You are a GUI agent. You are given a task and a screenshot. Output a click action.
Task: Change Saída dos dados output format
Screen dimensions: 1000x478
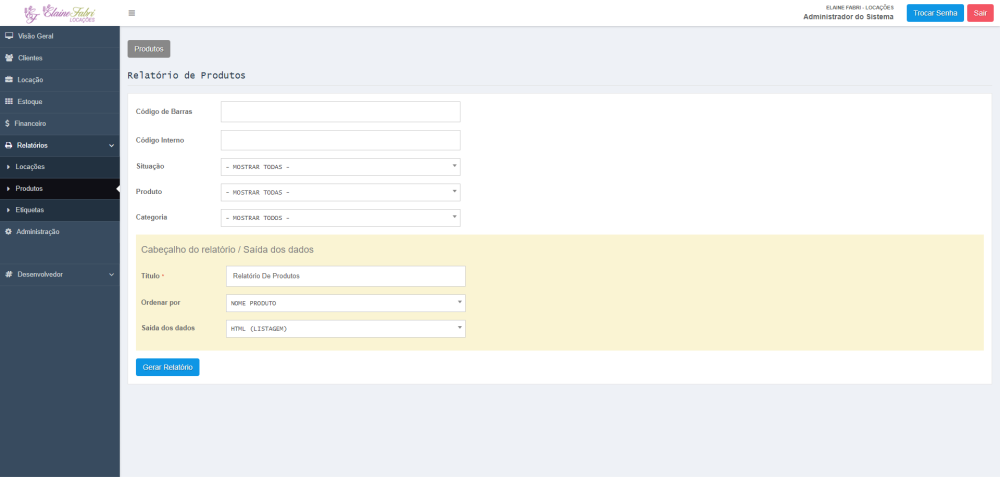[x=345, y=329]
